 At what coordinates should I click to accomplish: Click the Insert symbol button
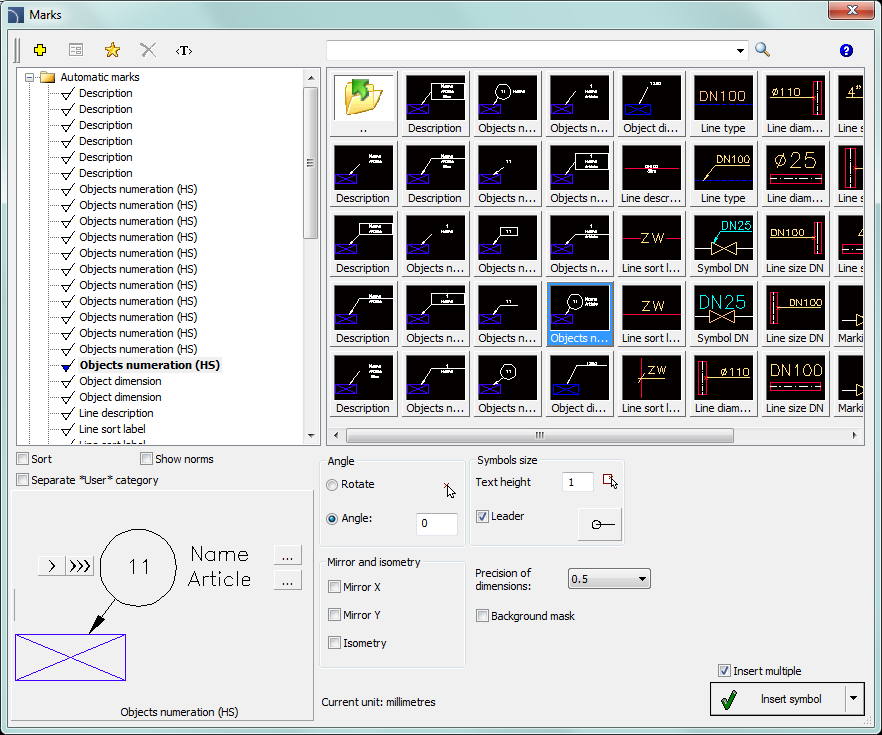click(777, 699)
